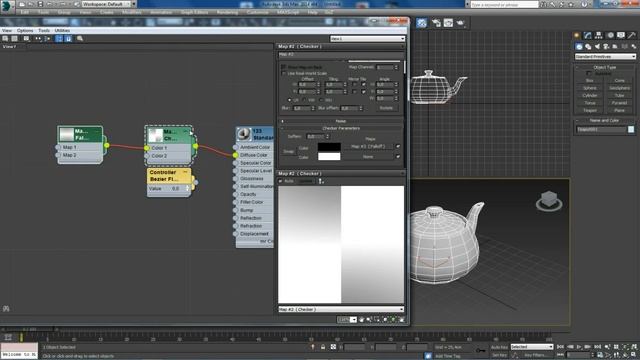The width and height of the screenshot is (640, 360).
Task: Click the ViewCube in perspective viewport
Action: tap(549, 201)
